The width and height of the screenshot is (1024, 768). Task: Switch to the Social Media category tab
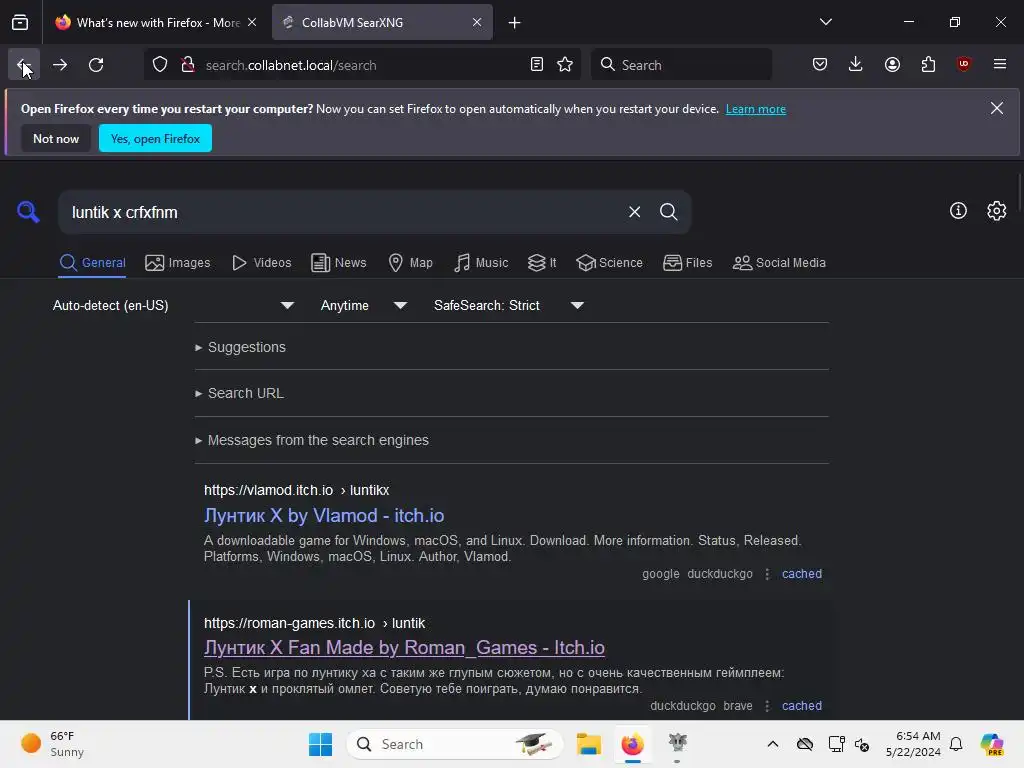click(778, 263)
